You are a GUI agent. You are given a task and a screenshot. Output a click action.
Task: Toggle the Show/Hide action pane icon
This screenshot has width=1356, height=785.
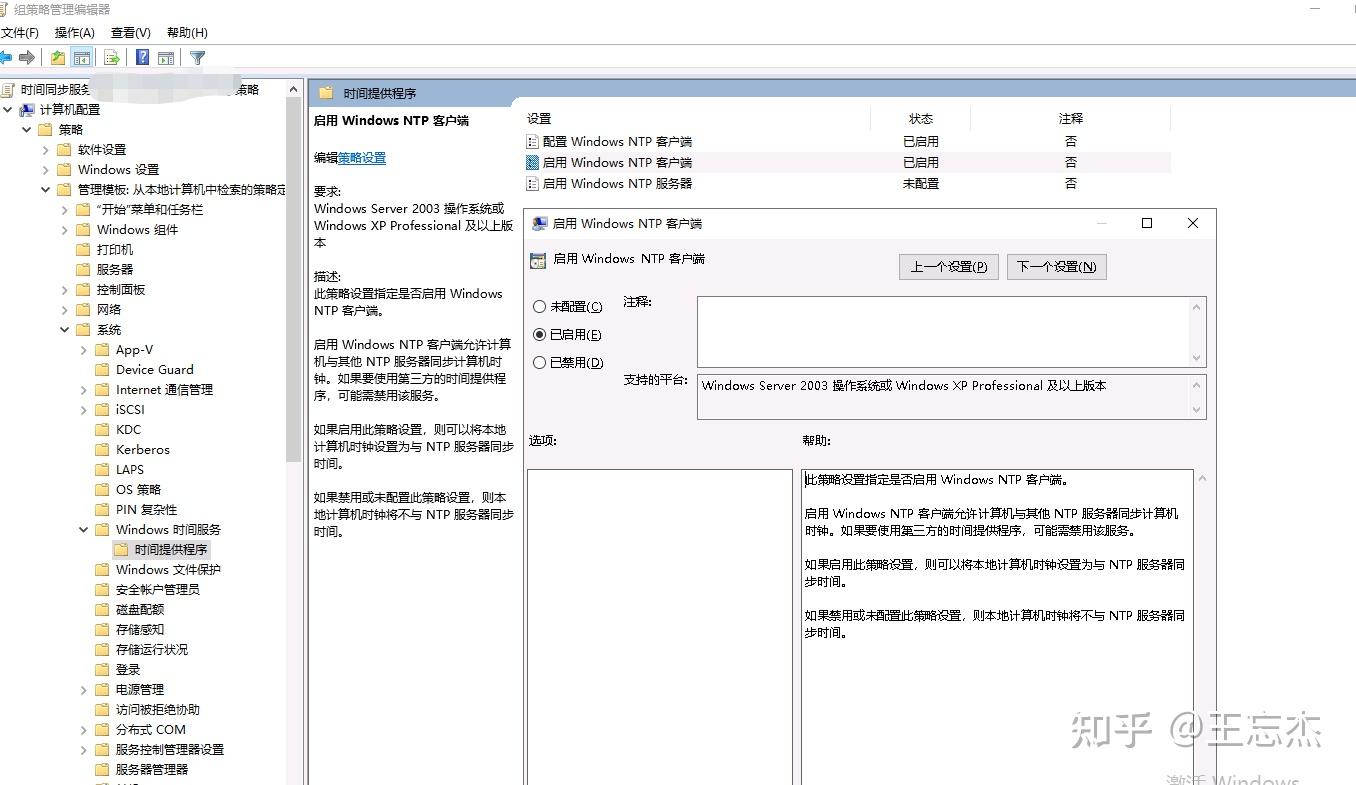point(166,58)
